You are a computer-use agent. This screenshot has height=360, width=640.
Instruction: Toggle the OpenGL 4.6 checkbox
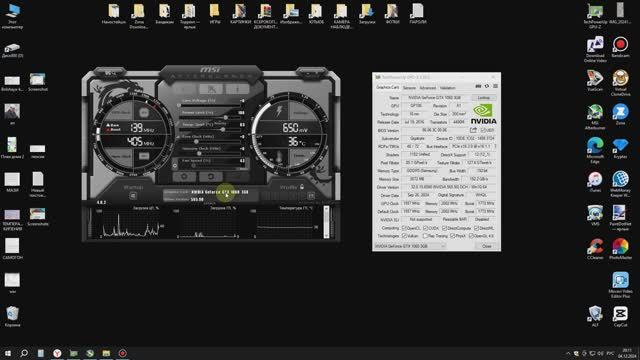pyautogui.click(x=471, y=236)
